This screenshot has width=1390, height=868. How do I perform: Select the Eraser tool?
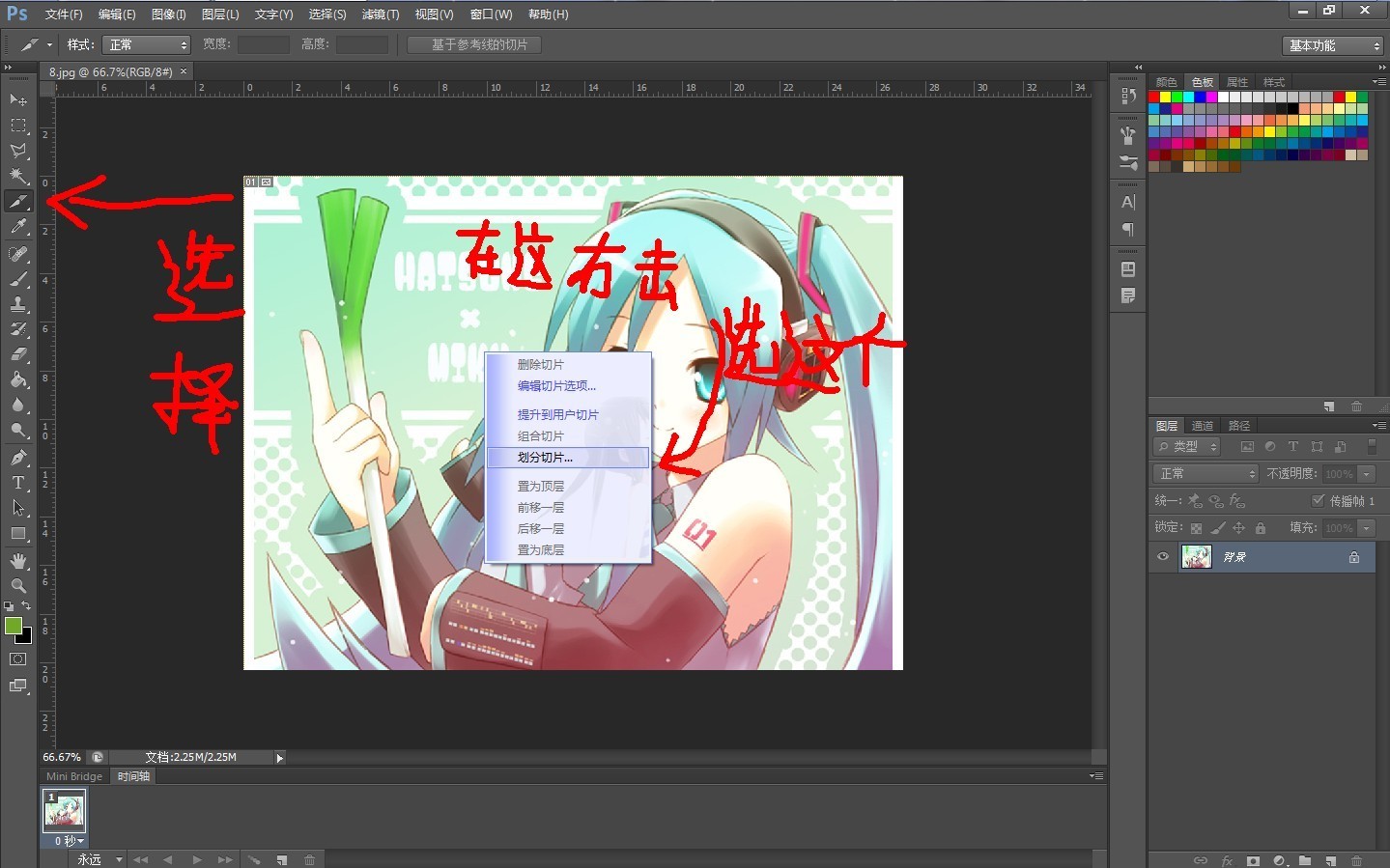18,354
